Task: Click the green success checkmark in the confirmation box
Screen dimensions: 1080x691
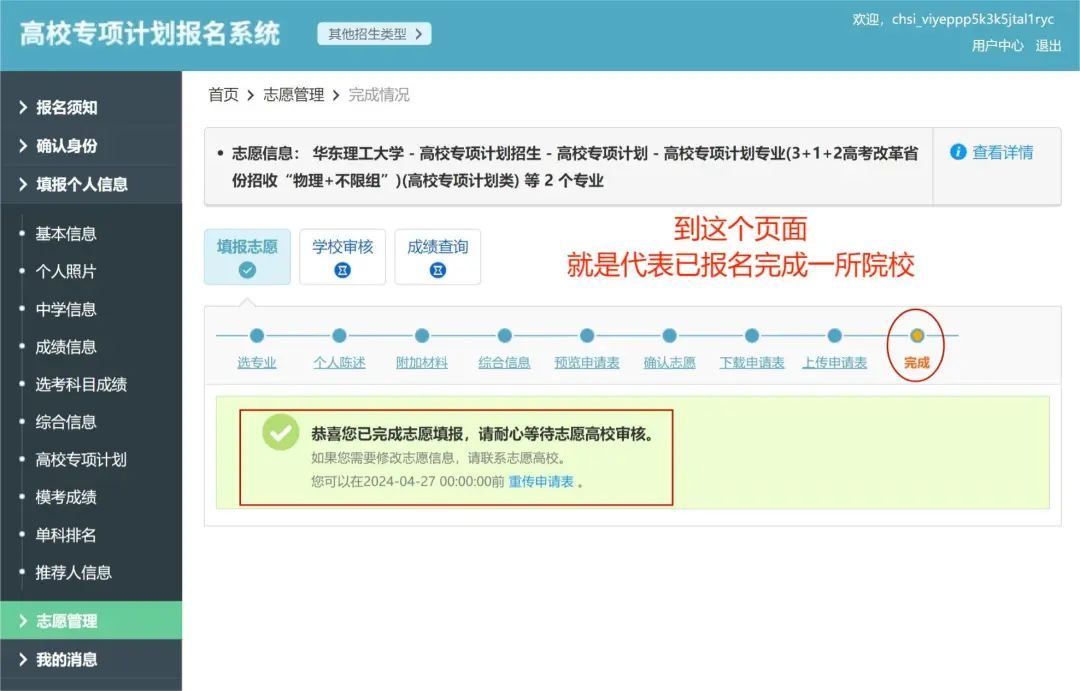Action: (279, 433)
